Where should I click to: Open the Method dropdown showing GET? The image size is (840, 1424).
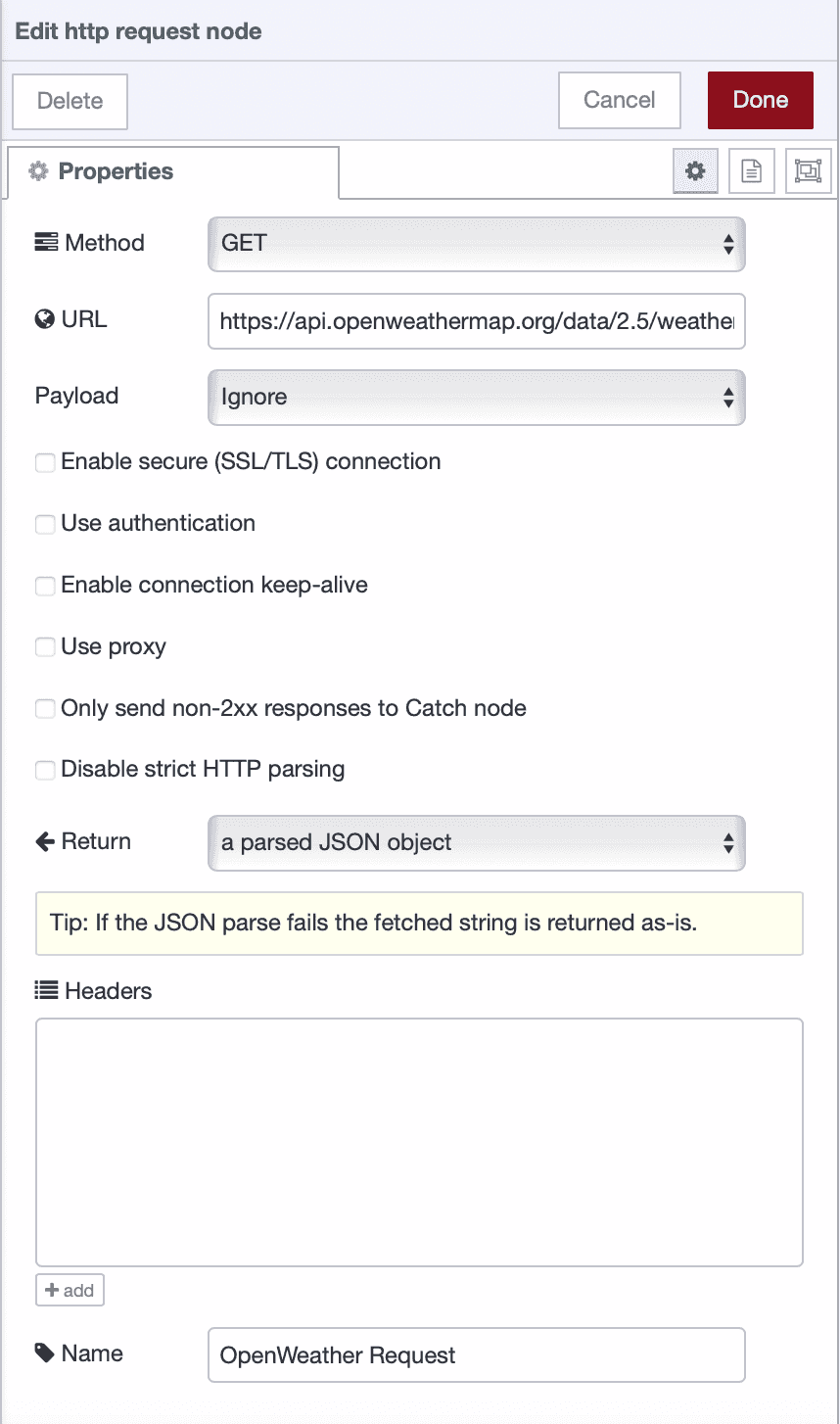(x=477, y=244)
